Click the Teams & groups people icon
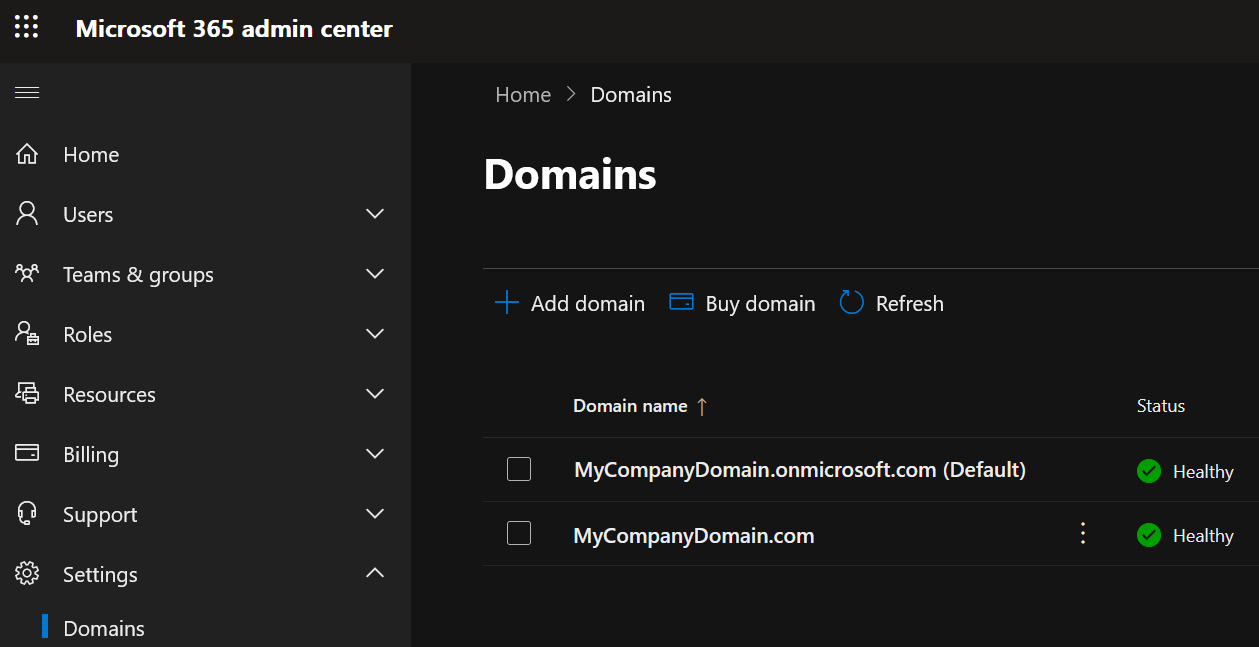This screenshot has height=647, width=1259. click(x=27, y=274)
